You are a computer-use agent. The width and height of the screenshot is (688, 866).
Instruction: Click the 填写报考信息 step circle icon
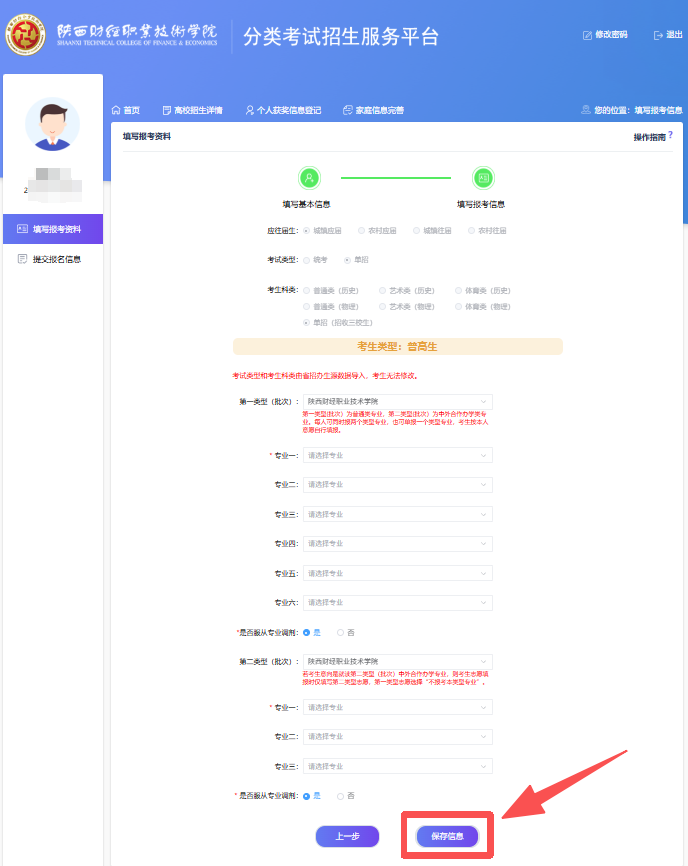point(483,178)
